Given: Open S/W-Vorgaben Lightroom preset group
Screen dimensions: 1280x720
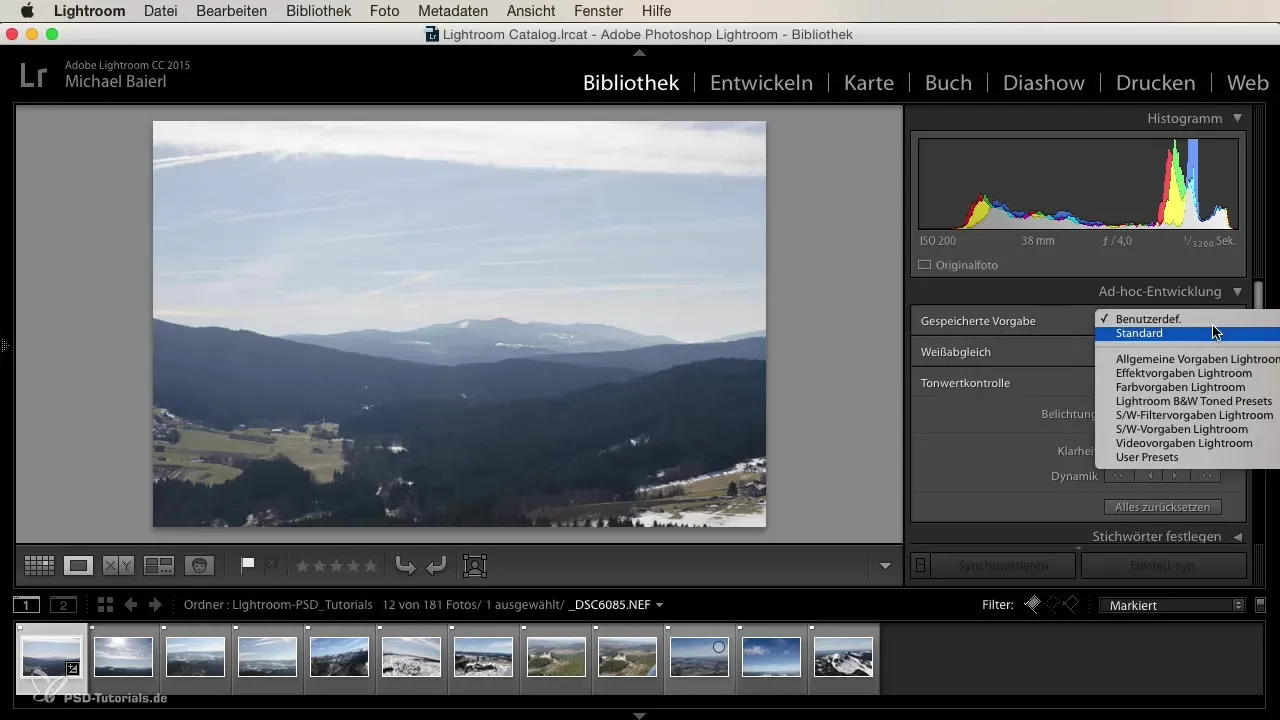Looking at the screenshot, I should [x=1188, y=429].
